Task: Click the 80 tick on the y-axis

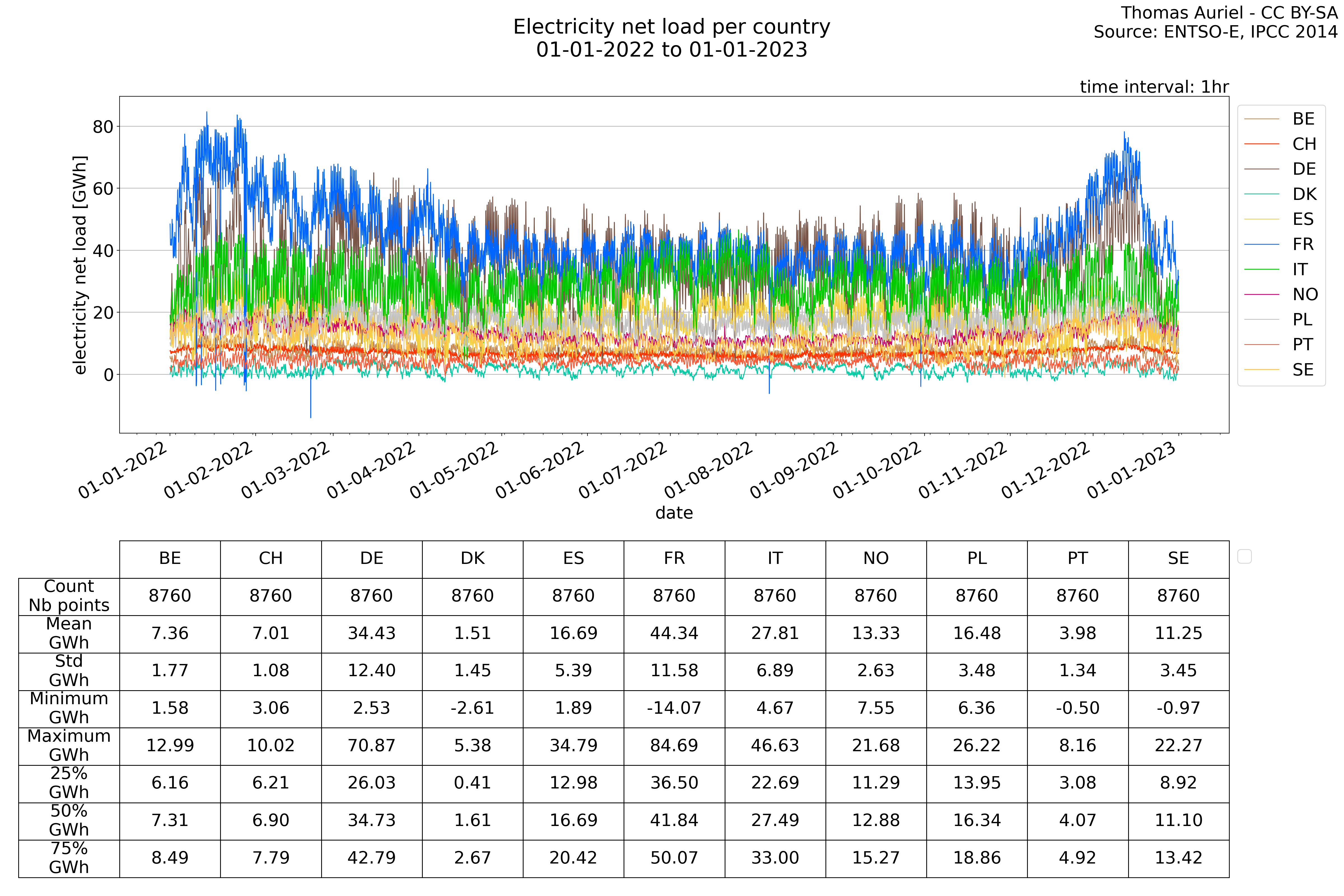Action: pos(103,127)
